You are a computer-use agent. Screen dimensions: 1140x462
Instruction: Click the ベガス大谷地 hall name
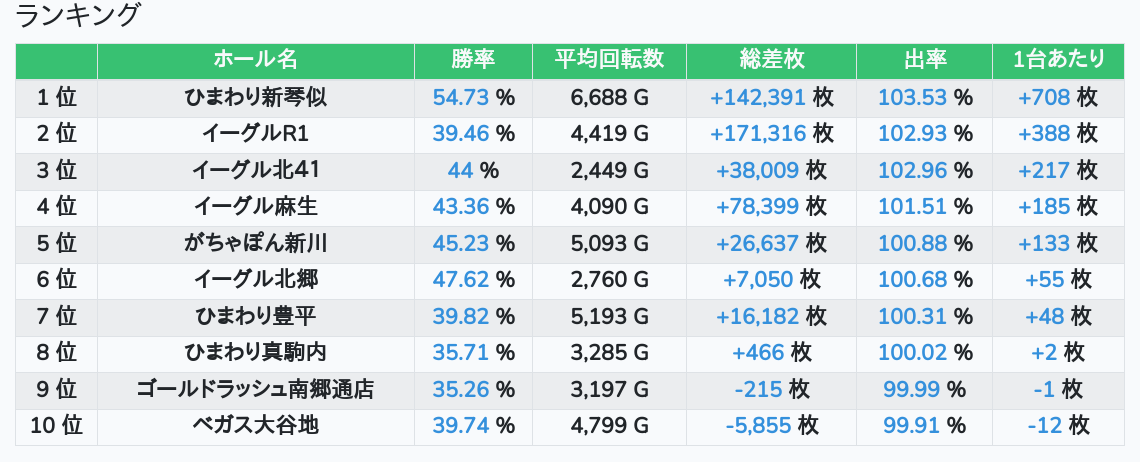tap(256, 425)
